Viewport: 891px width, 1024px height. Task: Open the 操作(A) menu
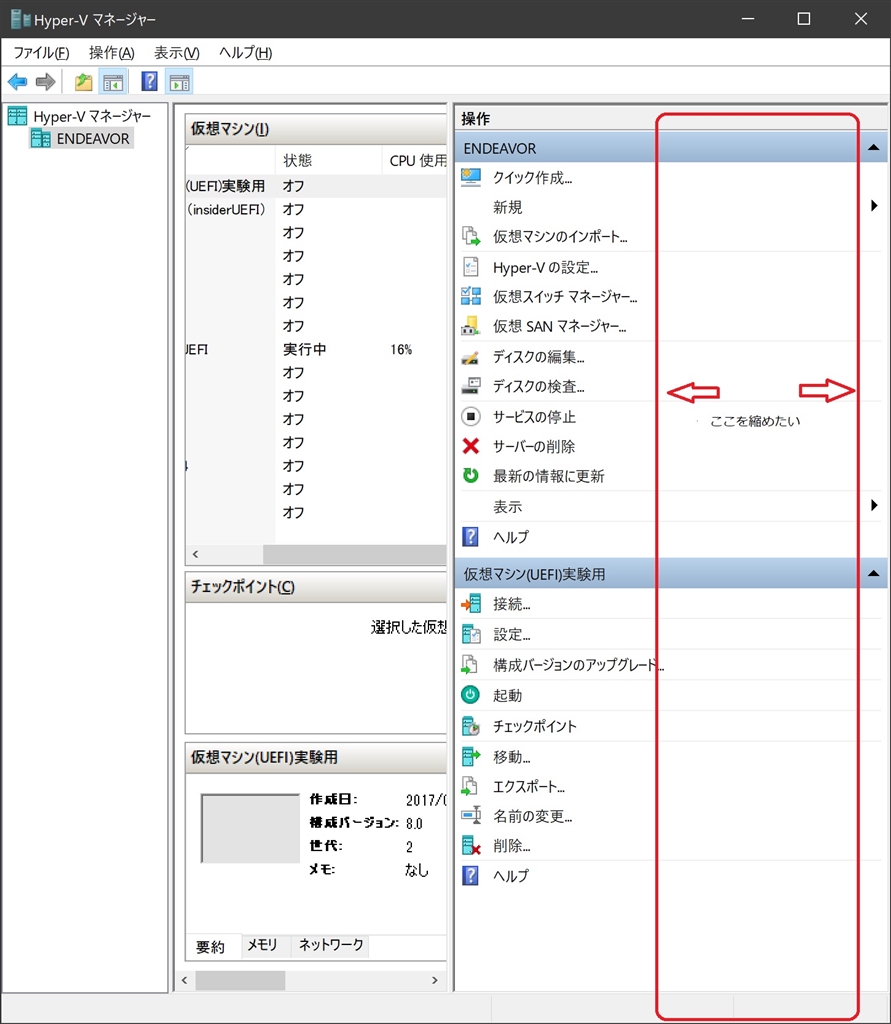click(x=112, y=53)
